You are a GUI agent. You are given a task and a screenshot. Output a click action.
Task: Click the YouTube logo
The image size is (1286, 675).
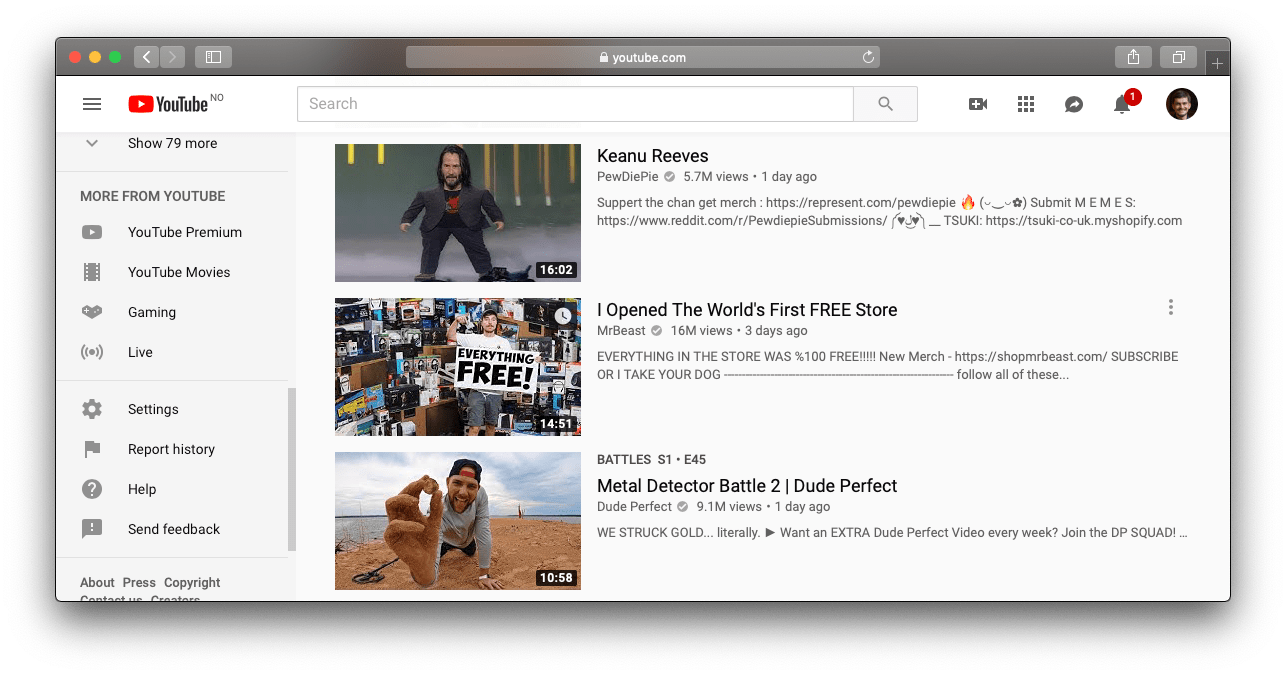point(168,104)
